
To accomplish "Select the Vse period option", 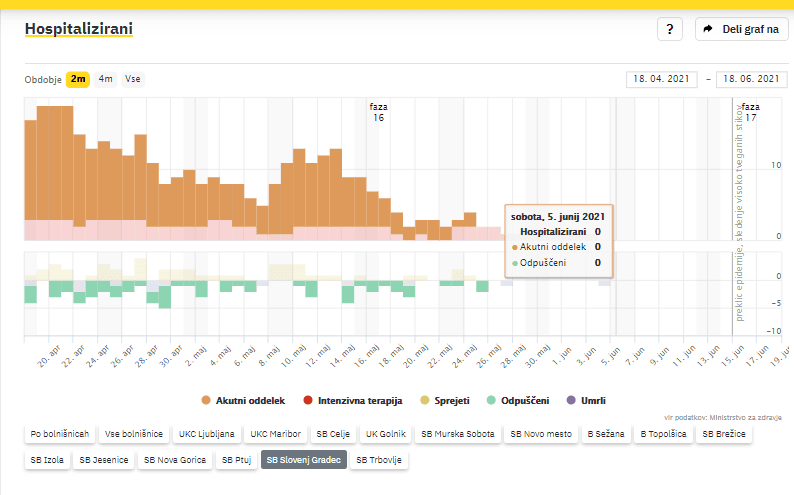I will tap(132, 80).
